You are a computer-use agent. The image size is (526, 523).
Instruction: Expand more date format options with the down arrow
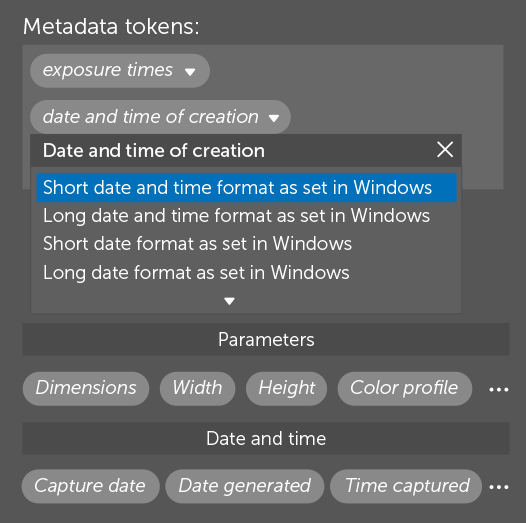[x=229, y=301]
